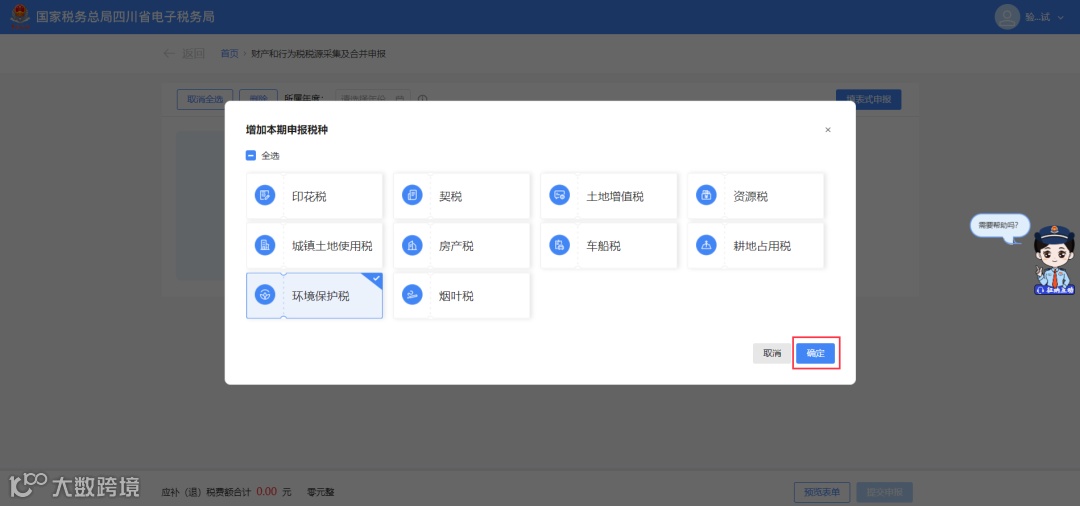1080x506 pixels.
Task: Go to 首页 breadcrumb link
Action: (x=229, y=54)
